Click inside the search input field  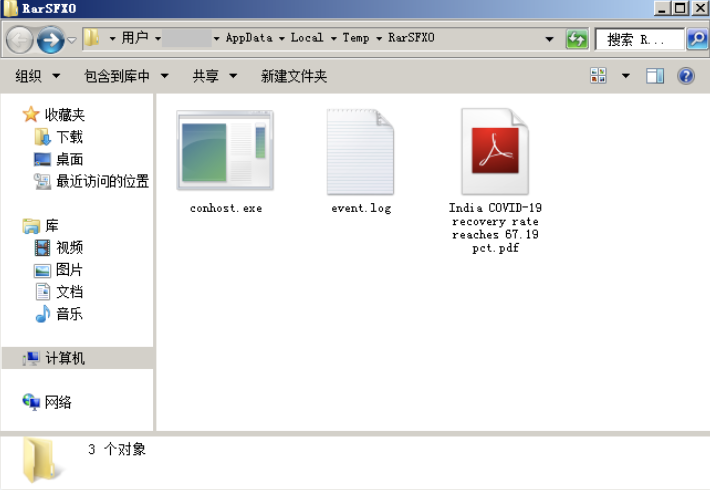[x=637, y=39]
